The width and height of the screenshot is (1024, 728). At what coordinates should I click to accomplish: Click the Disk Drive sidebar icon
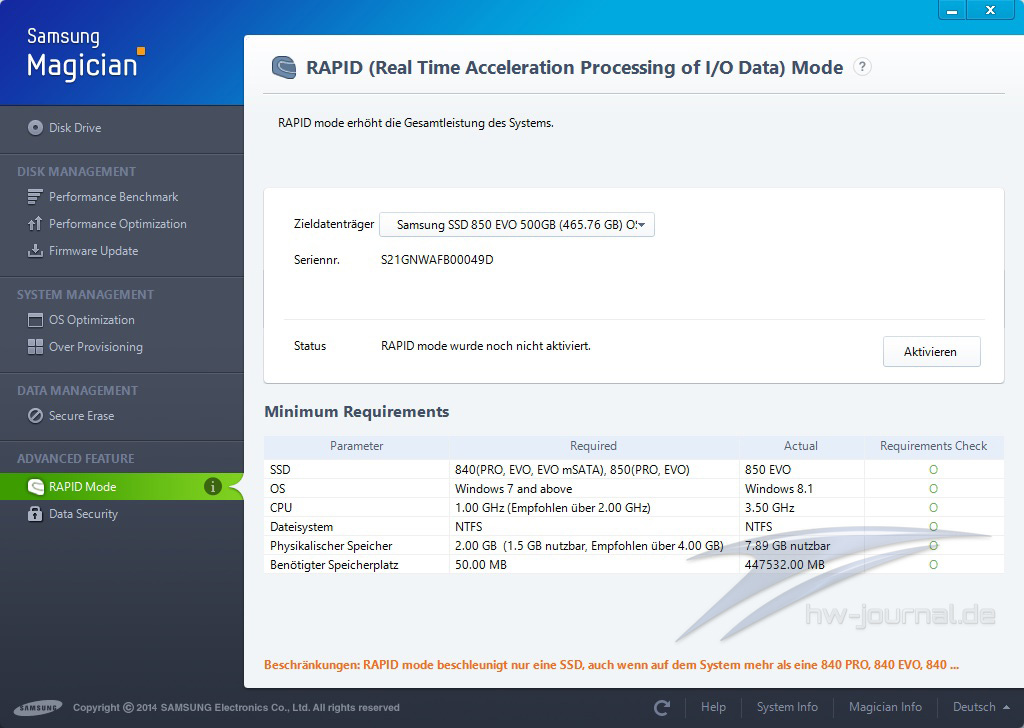coord(36,128)
